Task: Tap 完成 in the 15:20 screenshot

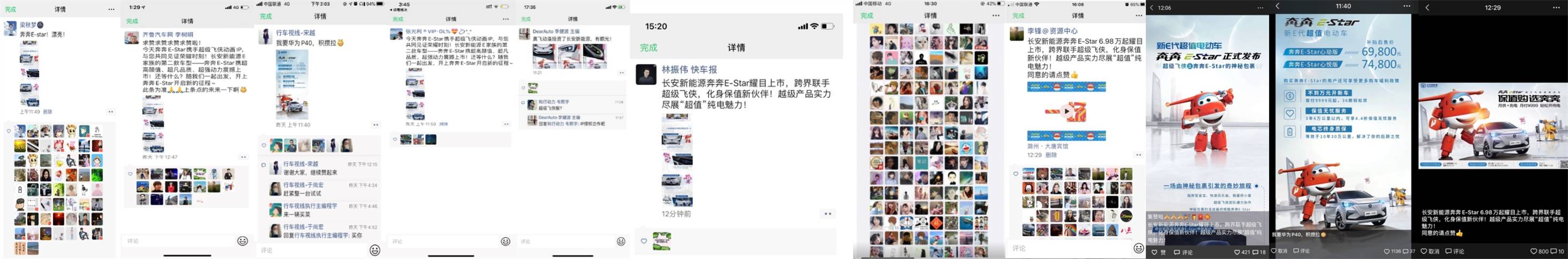Action: point(648,48)
